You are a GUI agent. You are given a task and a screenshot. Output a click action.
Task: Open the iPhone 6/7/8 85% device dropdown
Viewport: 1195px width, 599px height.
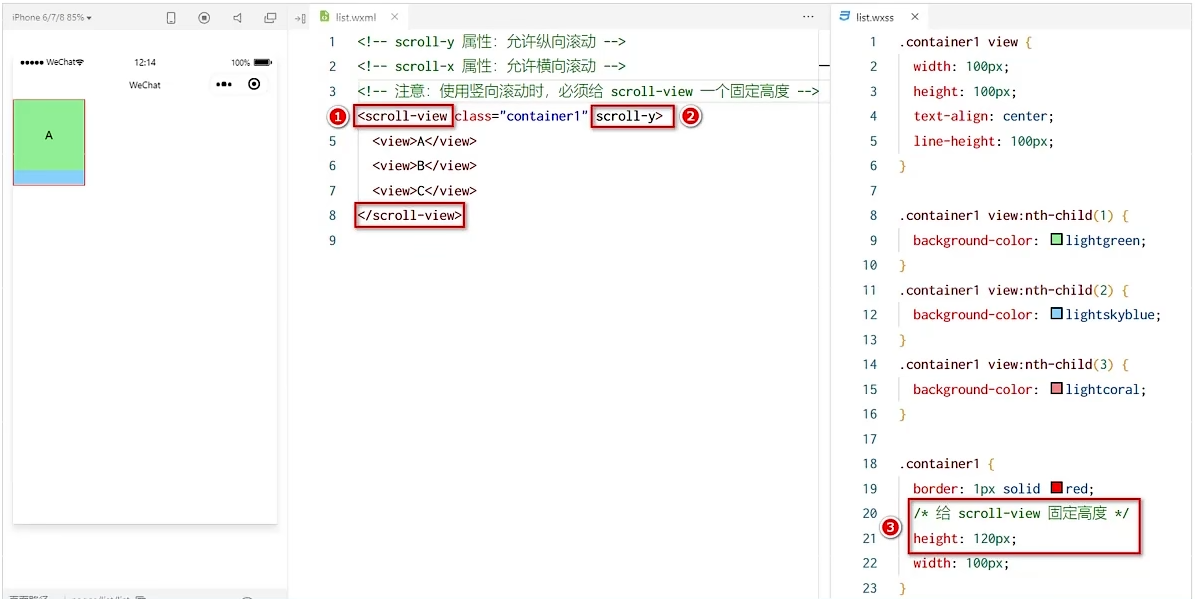click(52, 18)
